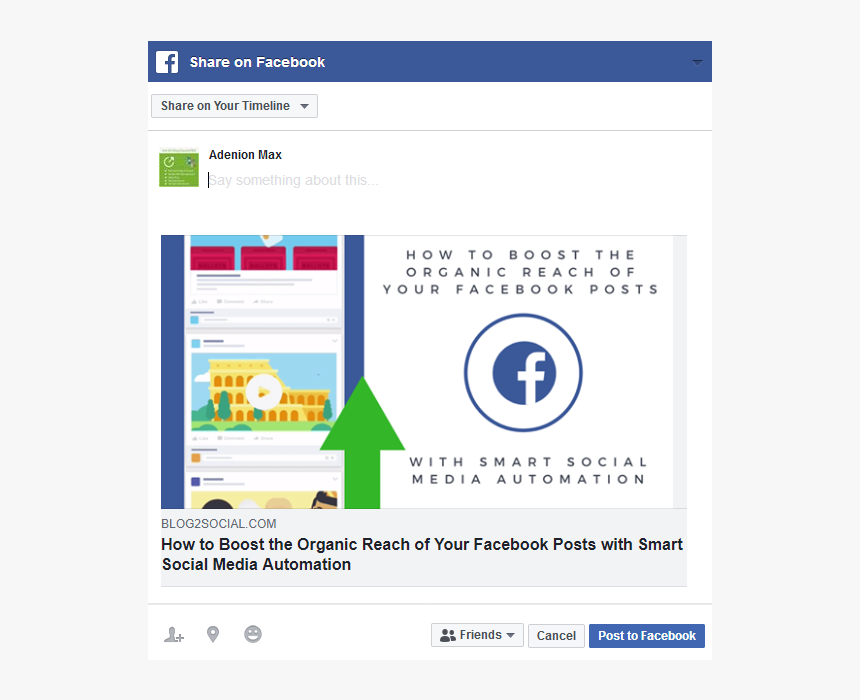This screenshot has width=860, height=700.
Task: Click the Share on Facebook title
Action: (x=257, y=62)
